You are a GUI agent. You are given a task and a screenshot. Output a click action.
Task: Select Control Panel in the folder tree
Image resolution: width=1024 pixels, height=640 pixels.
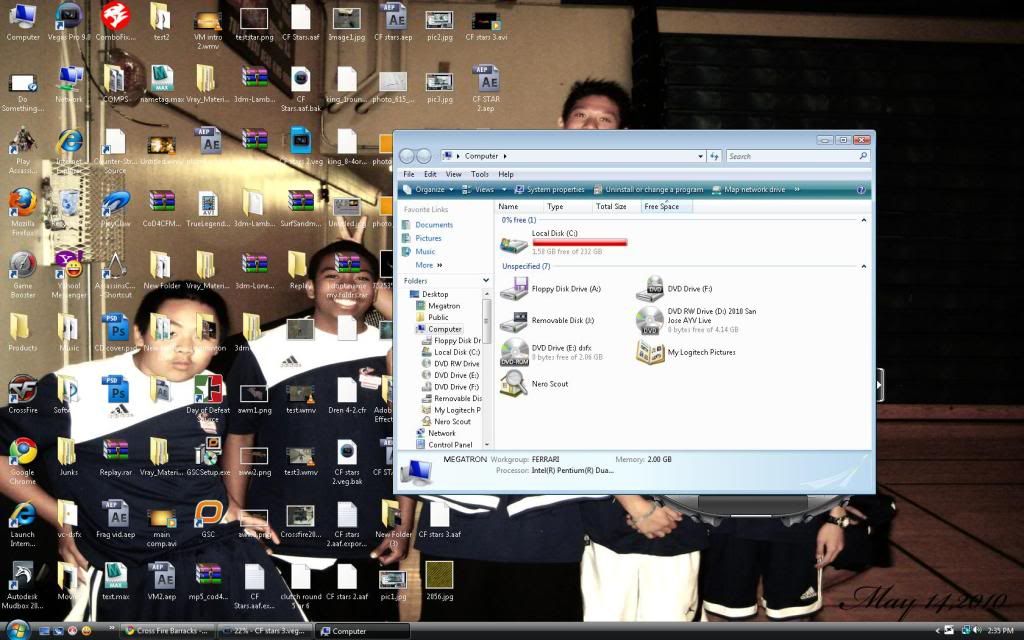pos(449,445)
